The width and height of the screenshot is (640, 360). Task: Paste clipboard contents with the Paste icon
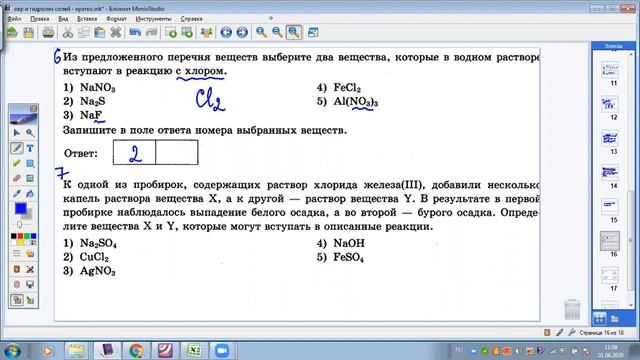[x=100, y=32]
